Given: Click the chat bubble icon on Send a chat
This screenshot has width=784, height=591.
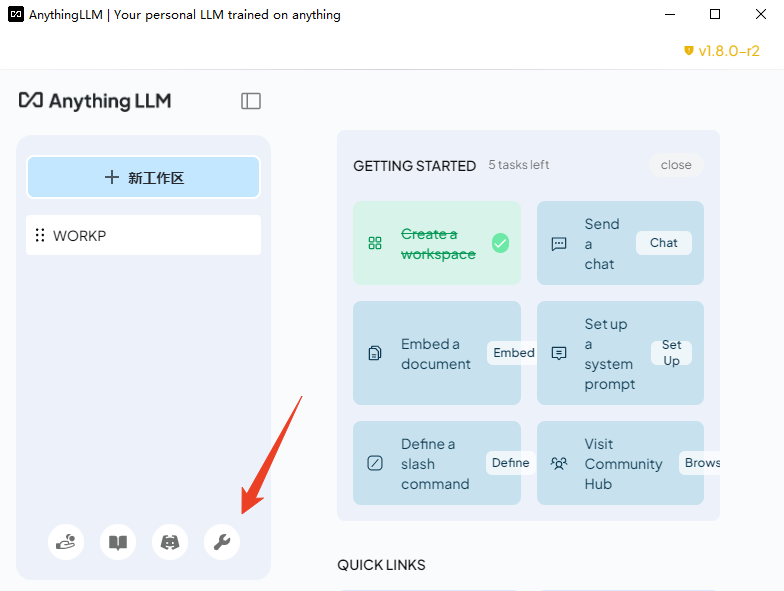Looking at the screenshot, I should tap(558, 244).
